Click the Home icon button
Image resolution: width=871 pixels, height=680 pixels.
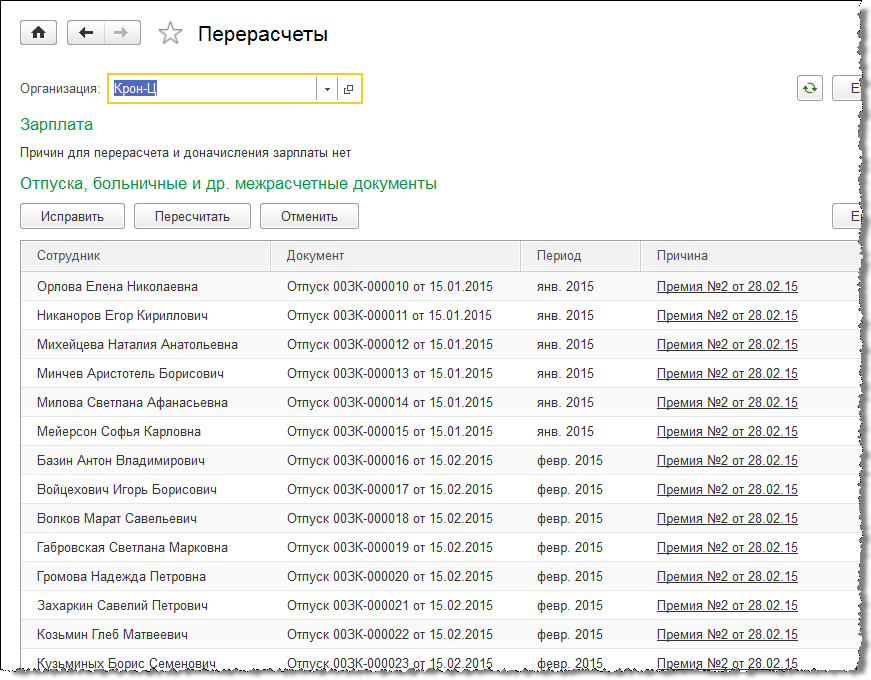[x=39, y=33]
